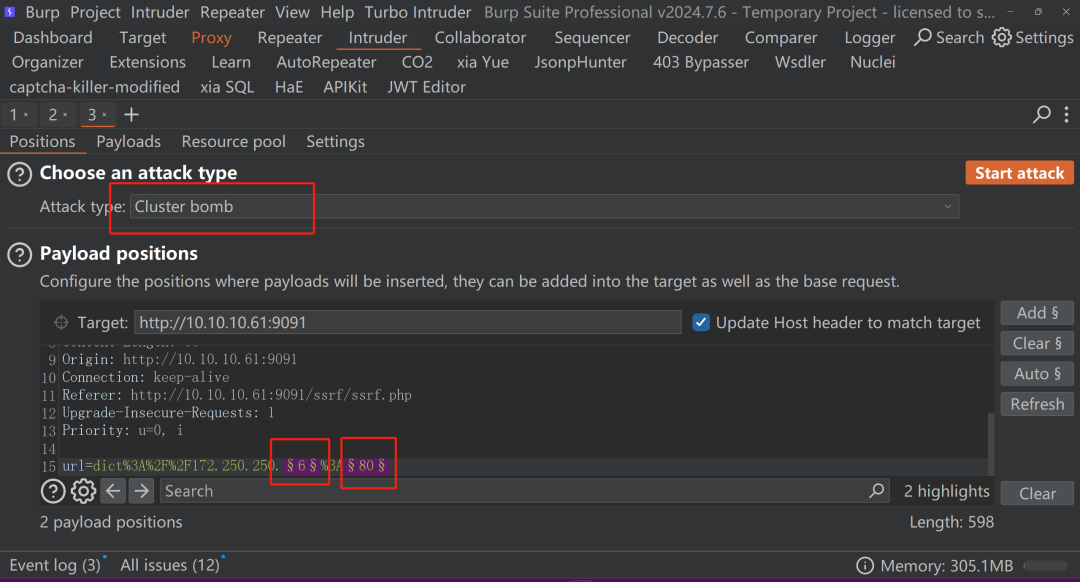Open help for Payload positions
The height and width of the screenshot is (582, 1080).
pyautogui.click(x=19, y=255)
